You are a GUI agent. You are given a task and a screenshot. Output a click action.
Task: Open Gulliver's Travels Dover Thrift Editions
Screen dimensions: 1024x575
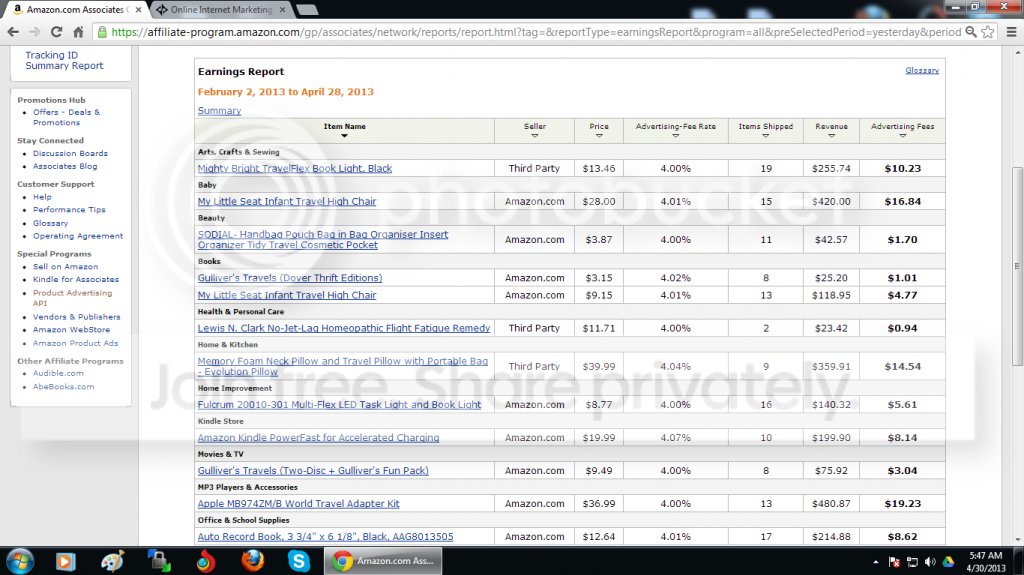pos(290,278)
